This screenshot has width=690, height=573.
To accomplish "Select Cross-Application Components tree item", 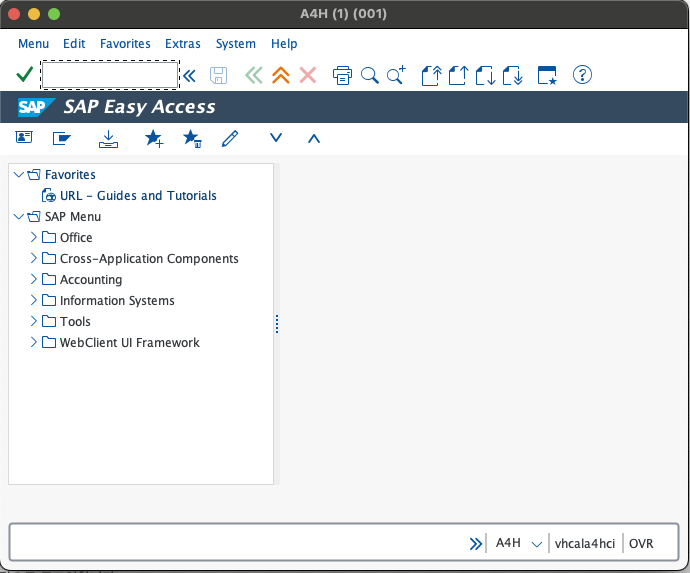I will 149,259.
